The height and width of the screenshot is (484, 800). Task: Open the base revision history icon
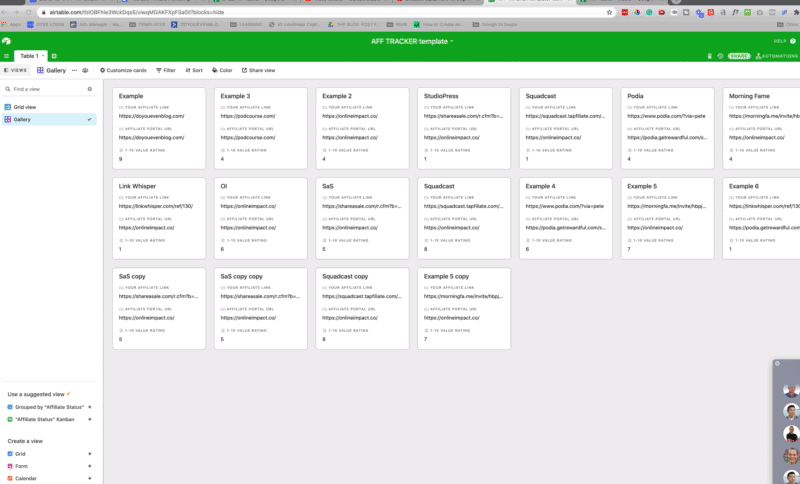coord(720,56)
